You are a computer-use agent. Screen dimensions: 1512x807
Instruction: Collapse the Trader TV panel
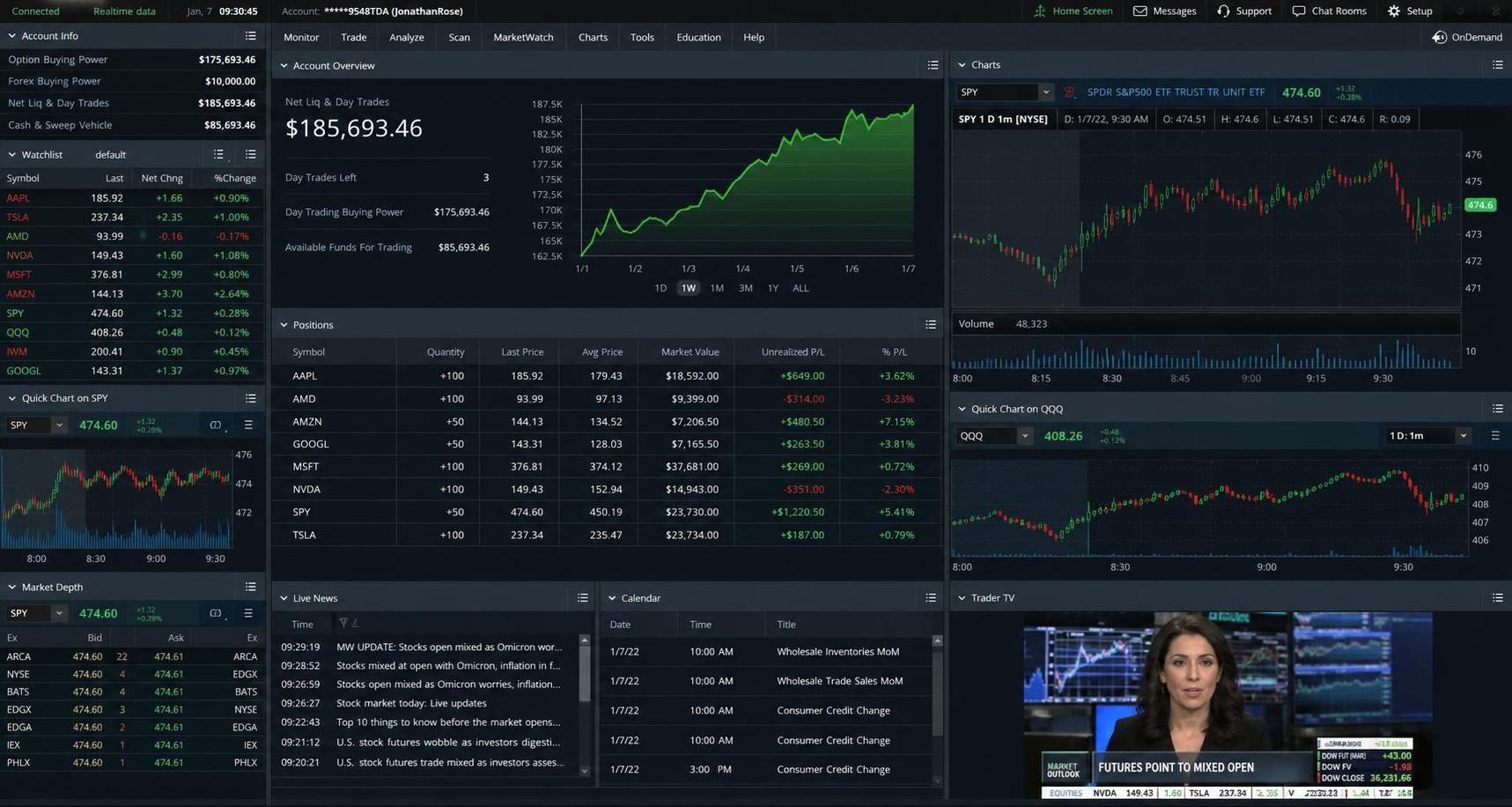[962, 598]
